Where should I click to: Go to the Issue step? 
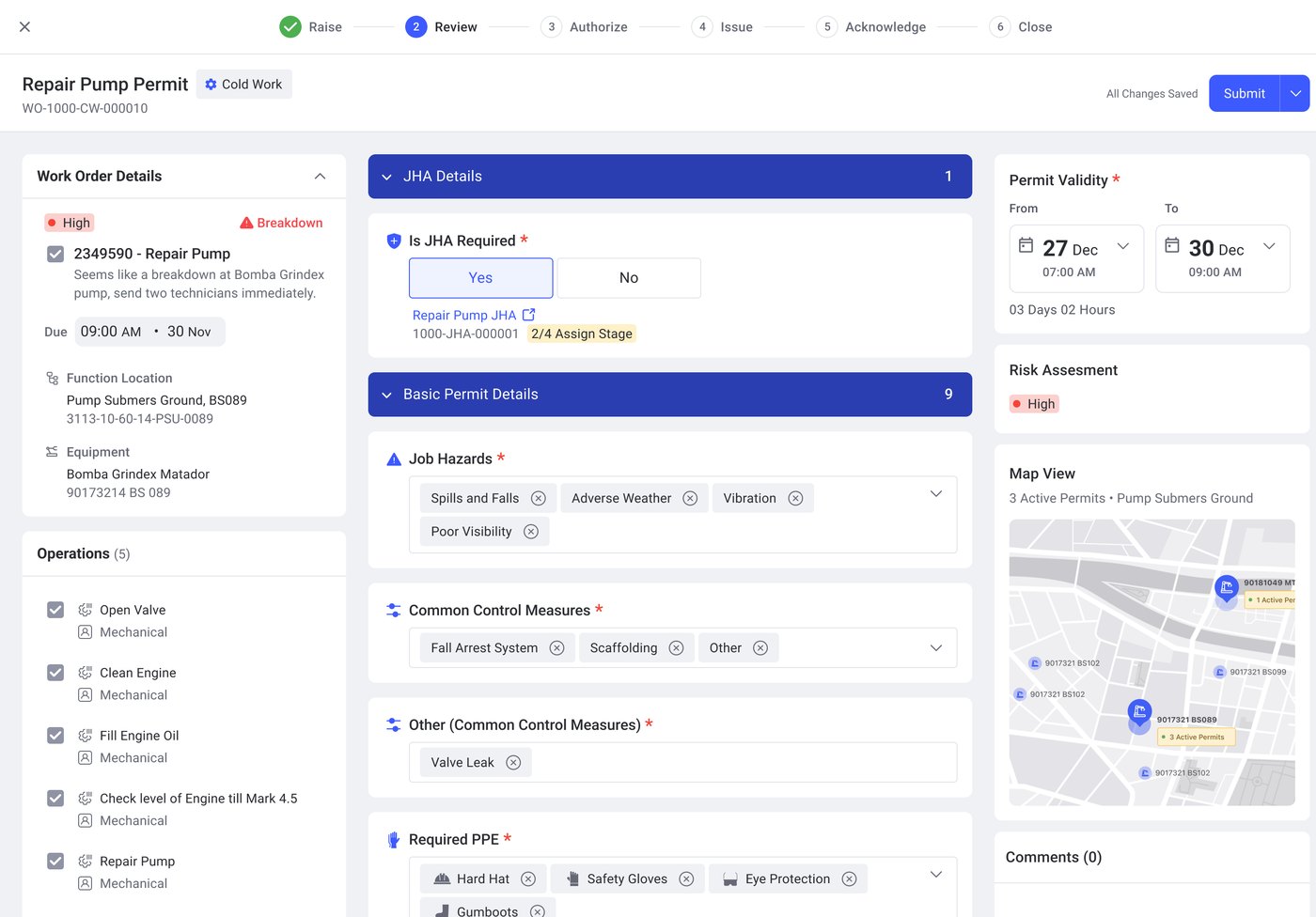tap(722, 27)
